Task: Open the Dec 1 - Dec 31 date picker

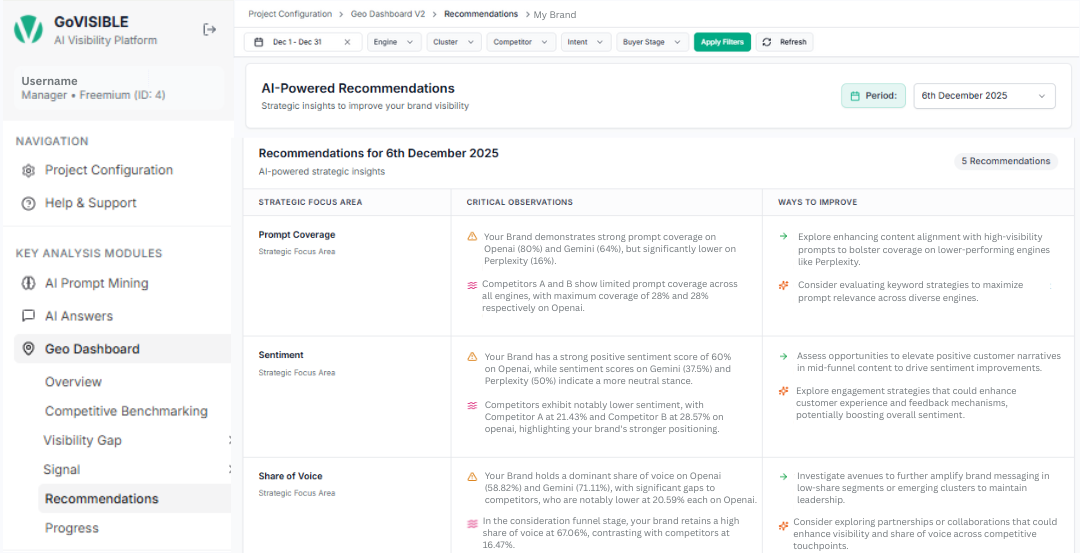Action: (x=301, y=42)
